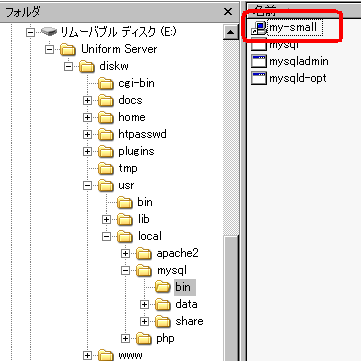The height and width of the screenshot is (361, 361).
Task: Close the folders pane with X
Action: point(228,12)
